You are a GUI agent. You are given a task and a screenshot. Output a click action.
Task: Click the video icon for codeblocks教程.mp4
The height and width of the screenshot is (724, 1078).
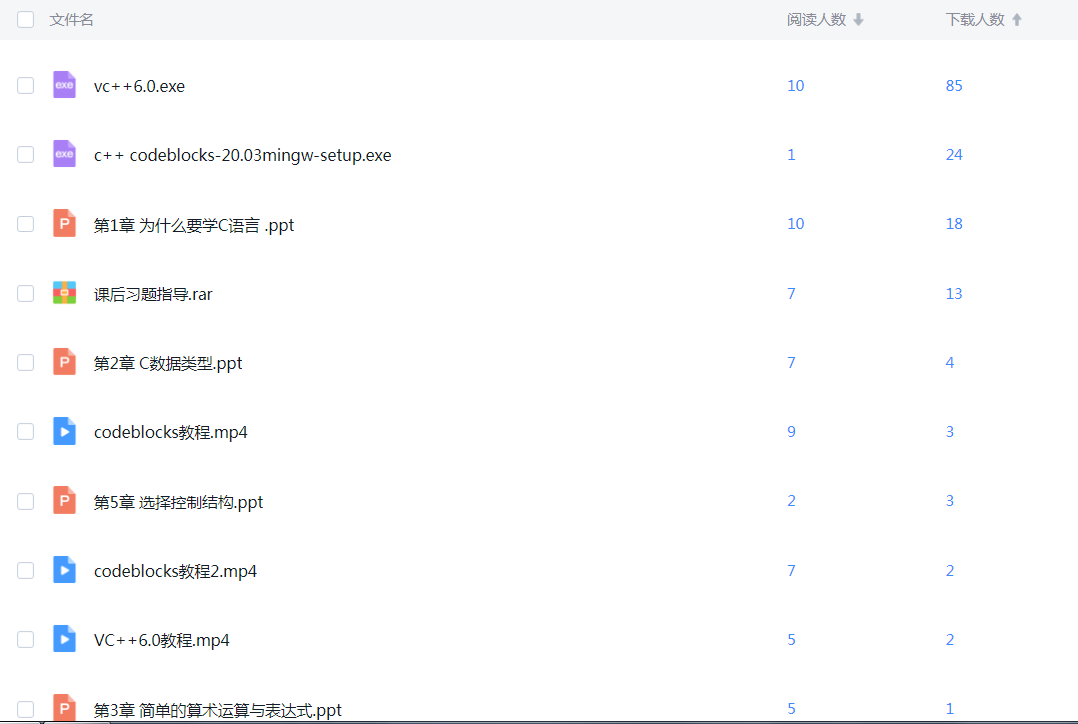click(64, 431)
